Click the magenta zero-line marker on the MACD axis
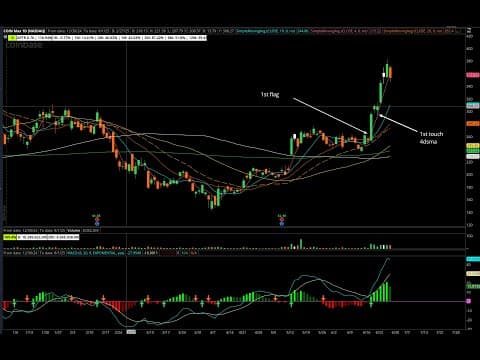This screenshot has height=360, width=480. (468, 301)
